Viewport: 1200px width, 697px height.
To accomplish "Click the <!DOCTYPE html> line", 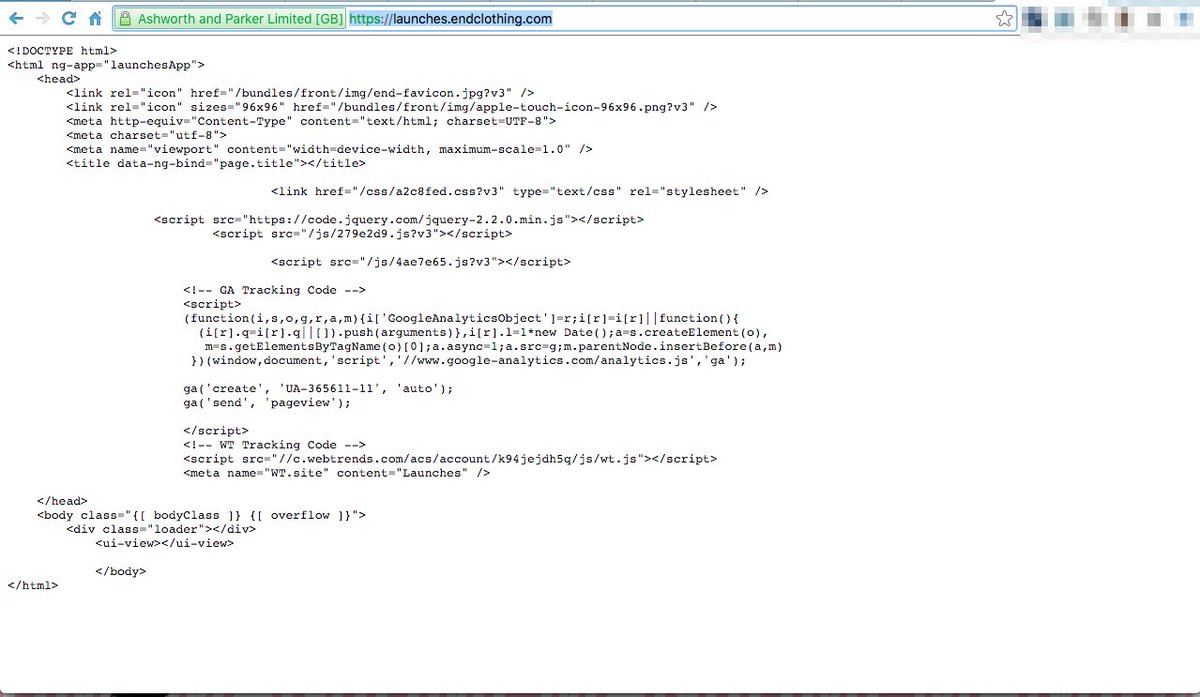I will [62, 51].
